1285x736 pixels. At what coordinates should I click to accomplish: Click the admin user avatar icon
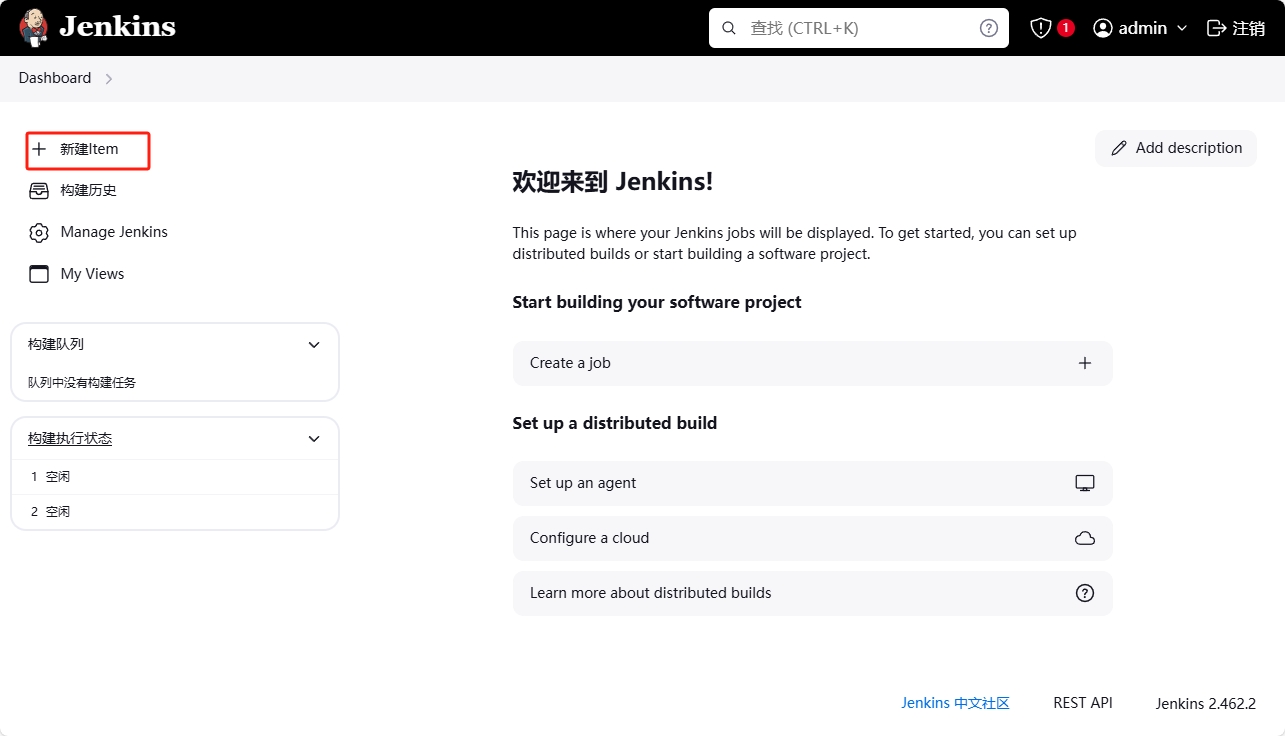[x=1103, y=28]
